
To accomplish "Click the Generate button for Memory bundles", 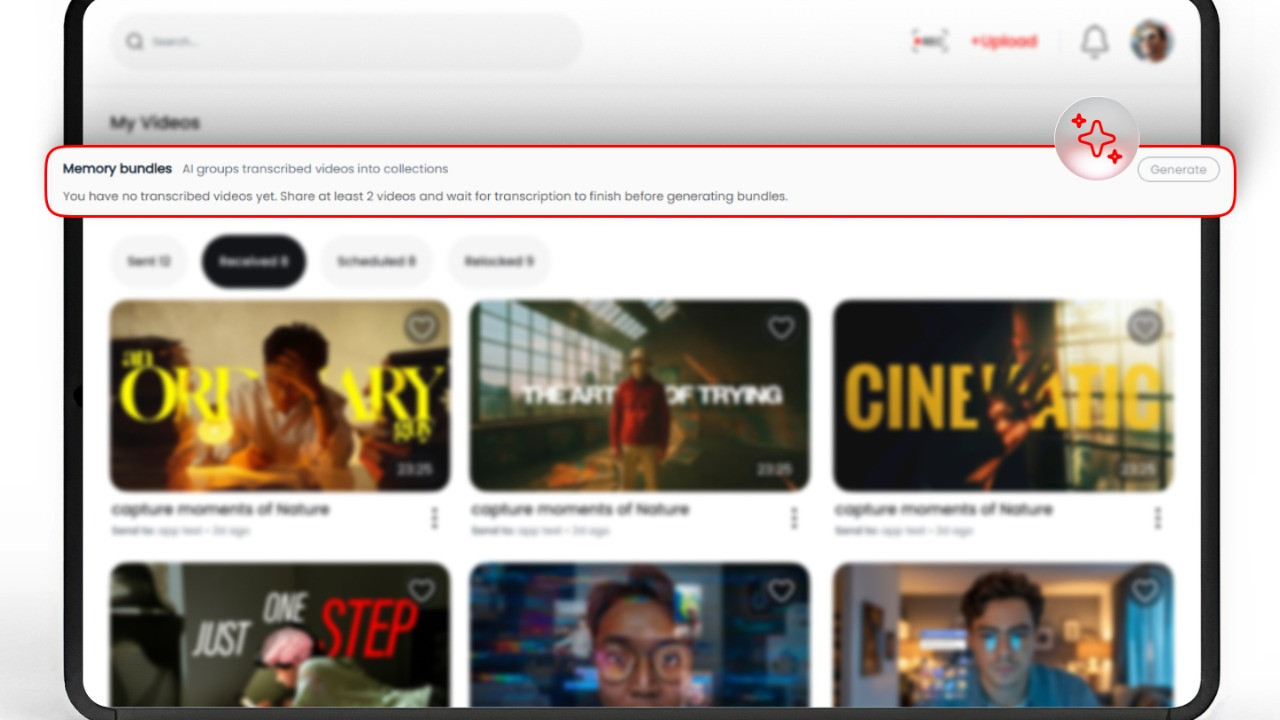I will 1178,170.
